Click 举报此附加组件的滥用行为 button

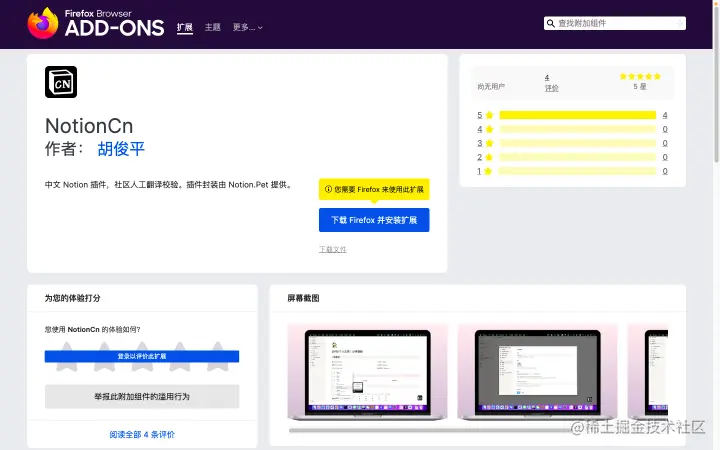[142, 396]
